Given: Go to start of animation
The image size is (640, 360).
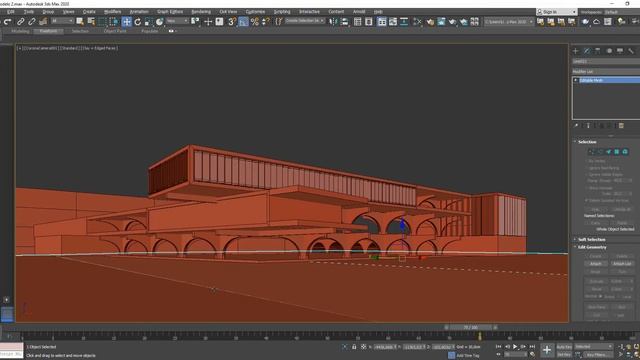Looking at the screenshot, I should [x=498, y=347].
